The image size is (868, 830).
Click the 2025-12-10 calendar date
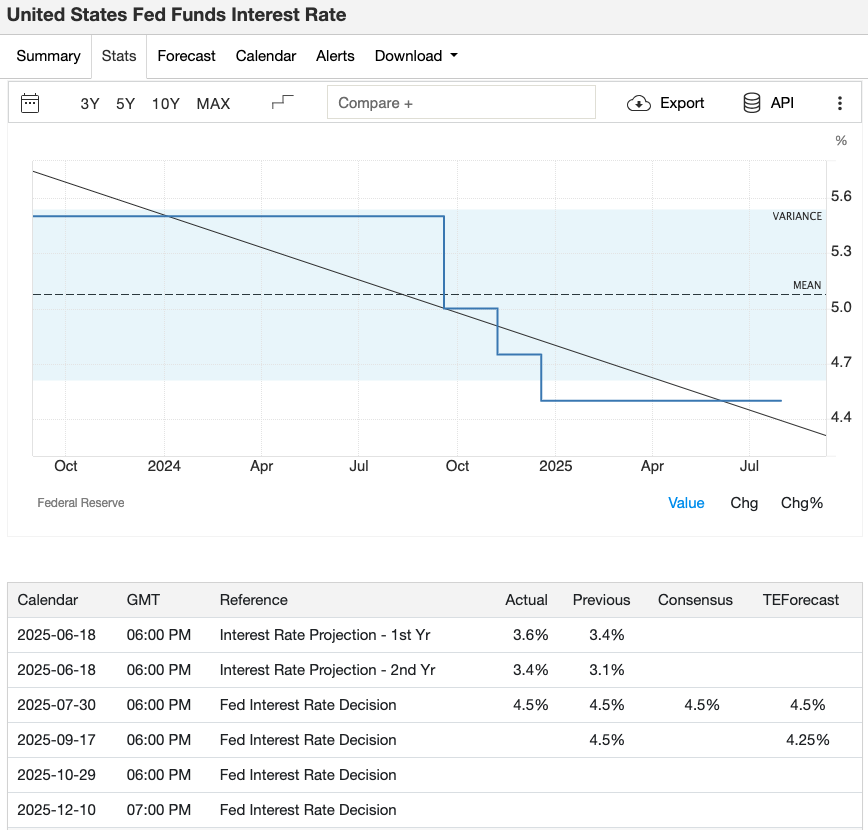coord(56,810)
